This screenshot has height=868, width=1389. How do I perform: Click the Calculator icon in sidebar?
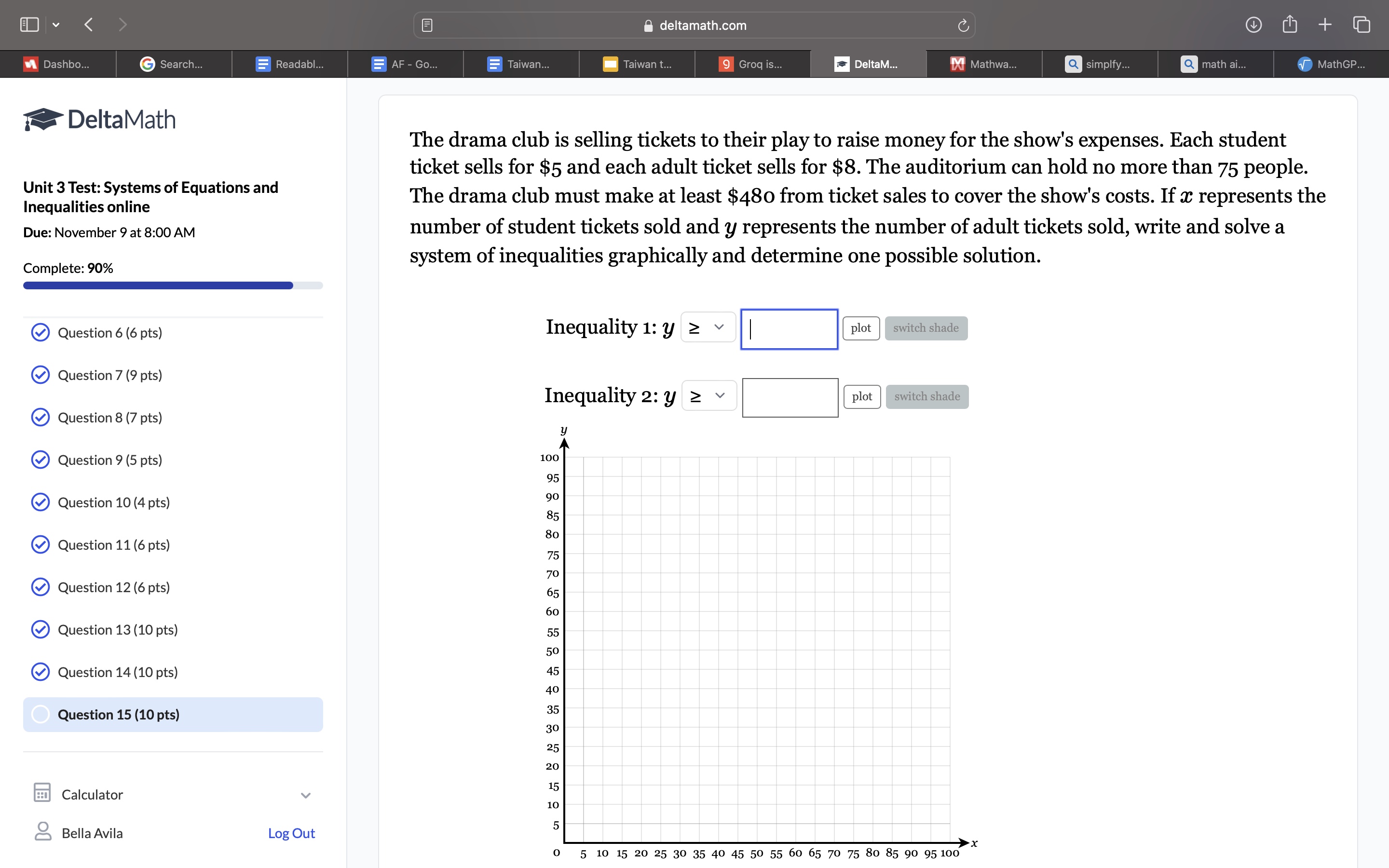42,793
